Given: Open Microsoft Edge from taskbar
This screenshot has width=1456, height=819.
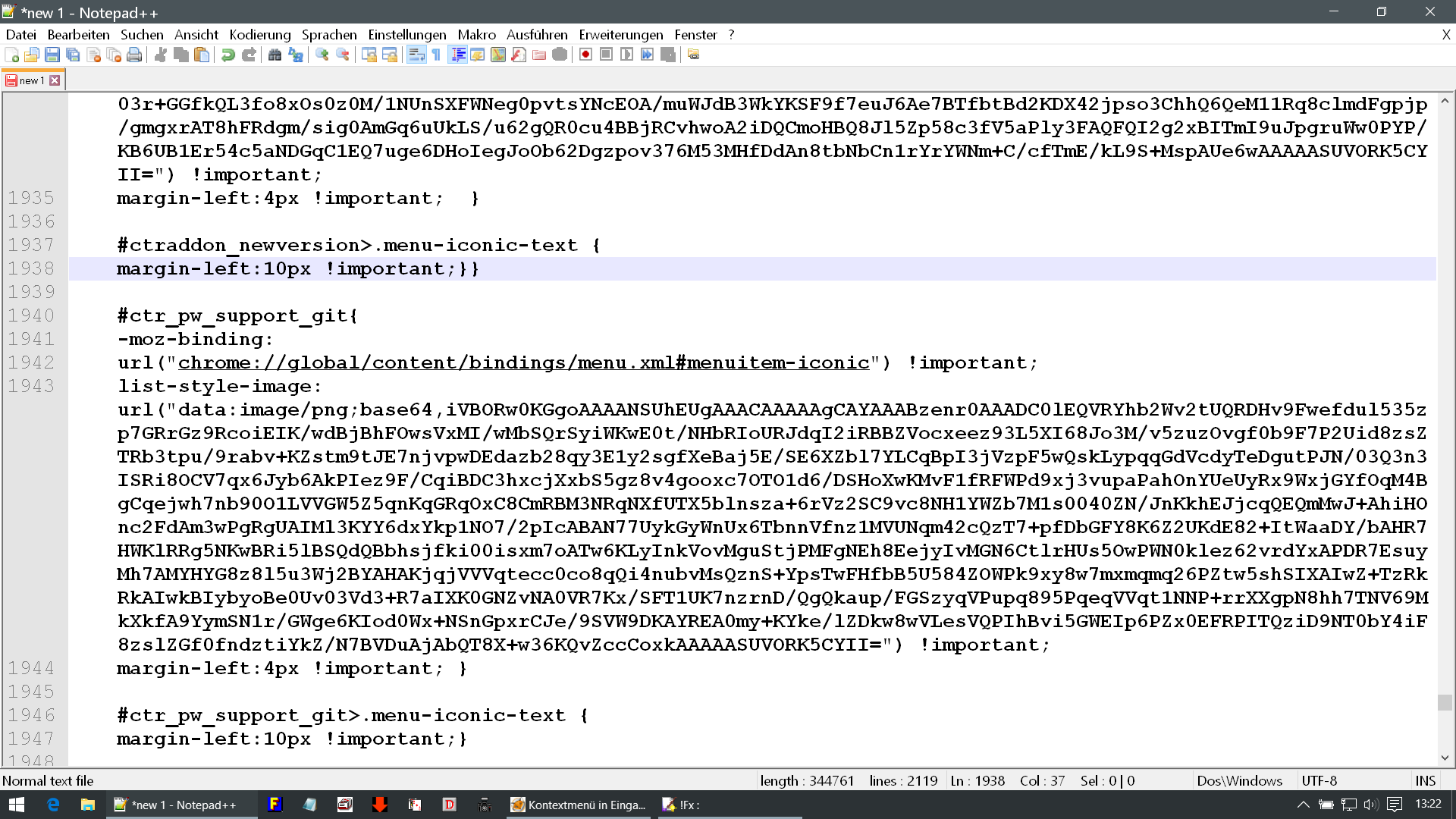Looking at the screenshot, I should pos(53,805).
